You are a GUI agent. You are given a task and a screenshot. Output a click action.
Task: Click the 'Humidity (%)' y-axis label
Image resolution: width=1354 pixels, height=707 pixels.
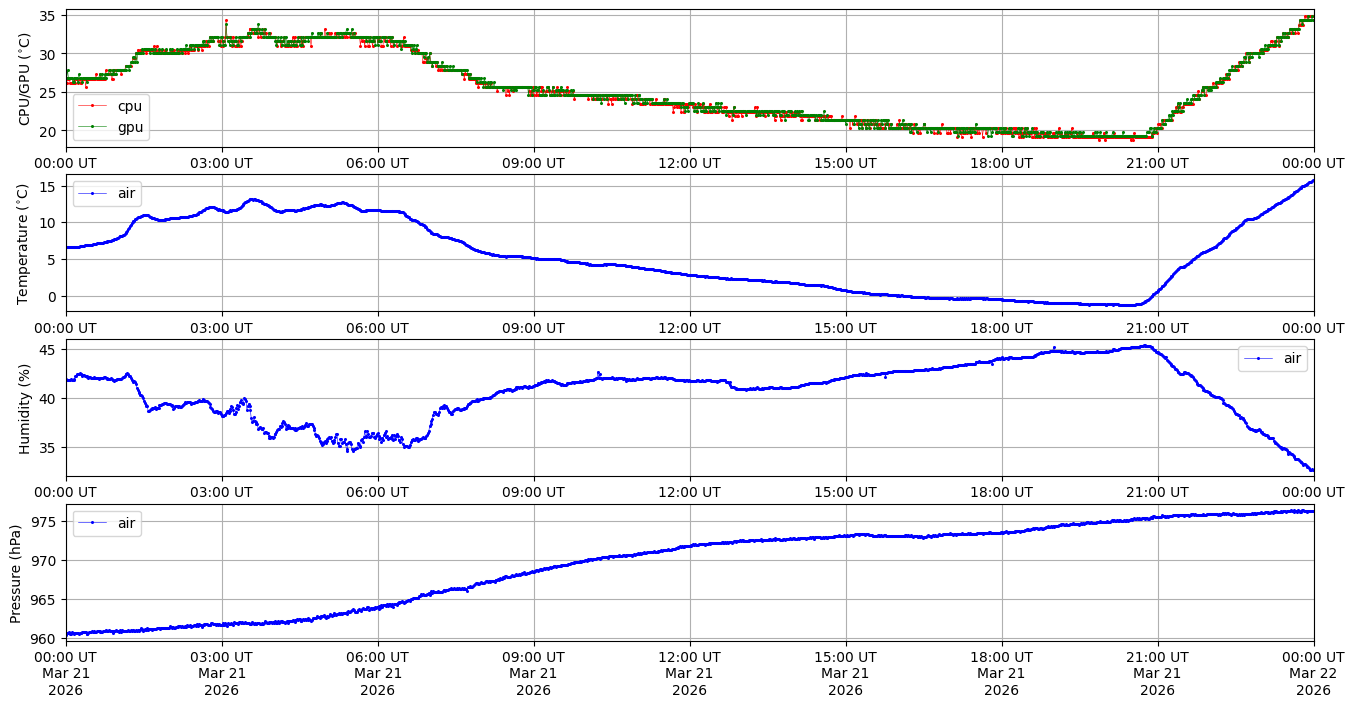click(25, 408)
